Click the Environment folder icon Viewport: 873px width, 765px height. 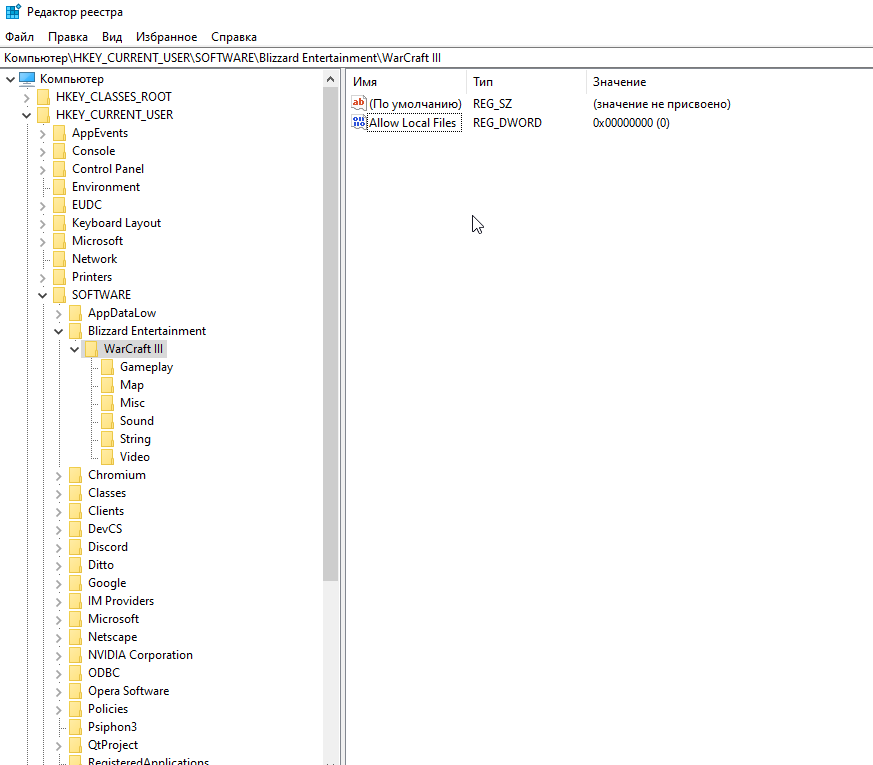click(60, 187)
